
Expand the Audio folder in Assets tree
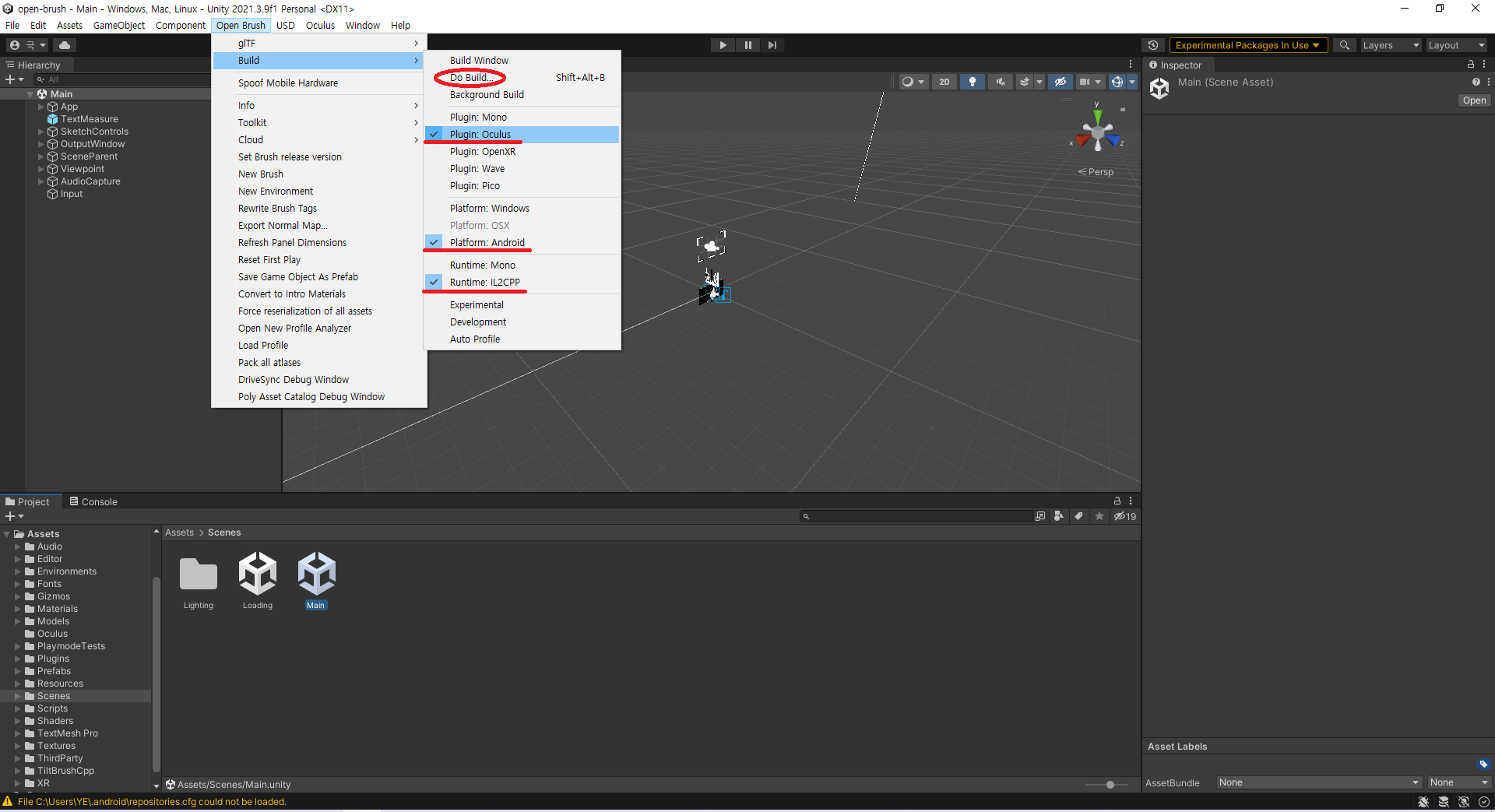click(18, 547)
